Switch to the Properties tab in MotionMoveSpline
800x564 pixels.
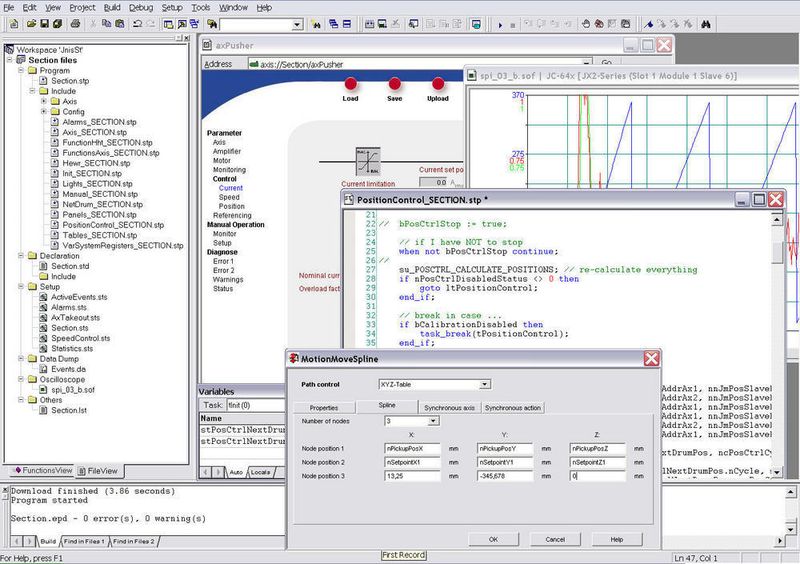(324, 408)
